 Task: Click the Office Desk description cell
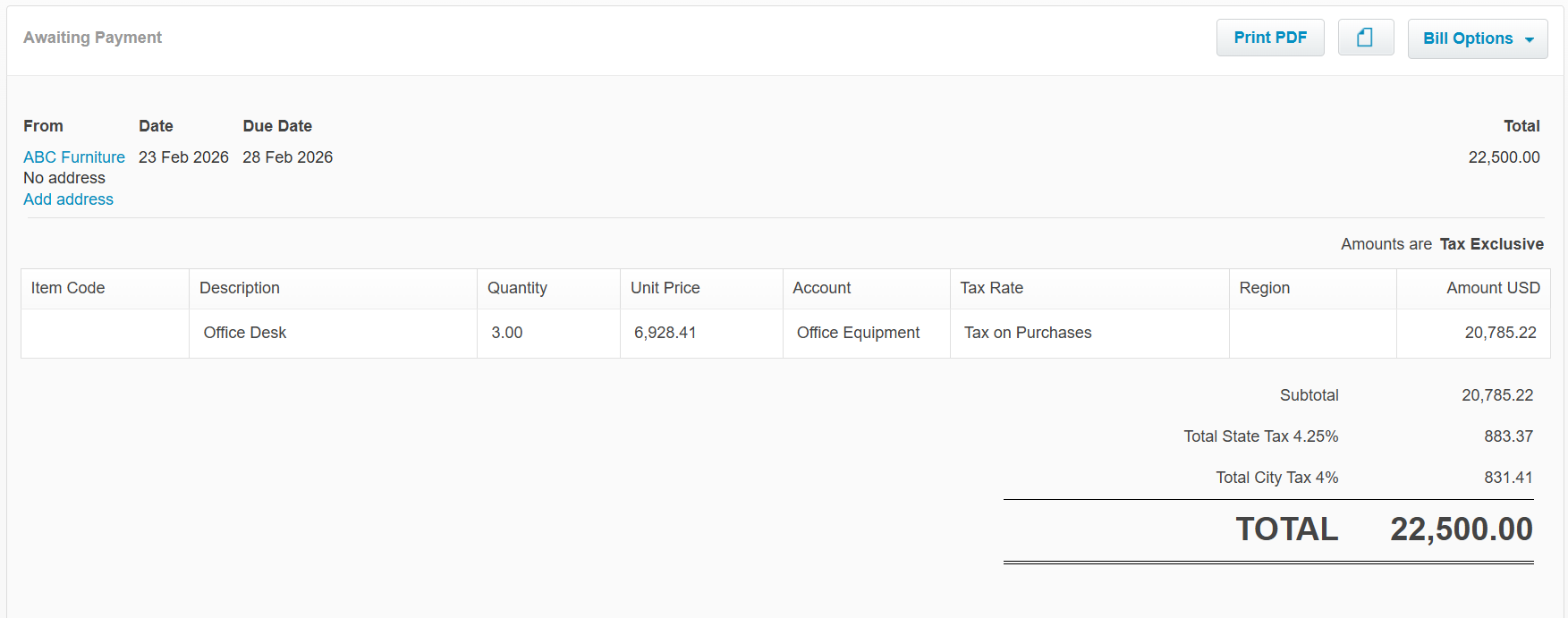pyautogui.click(x=245, y=333)
